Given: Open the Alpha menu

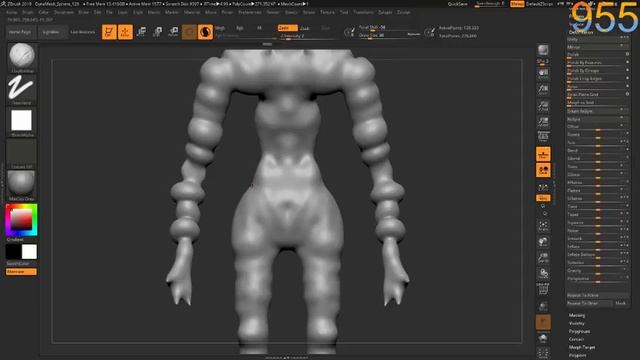Looking at the screenshot, I should point(11,12).
